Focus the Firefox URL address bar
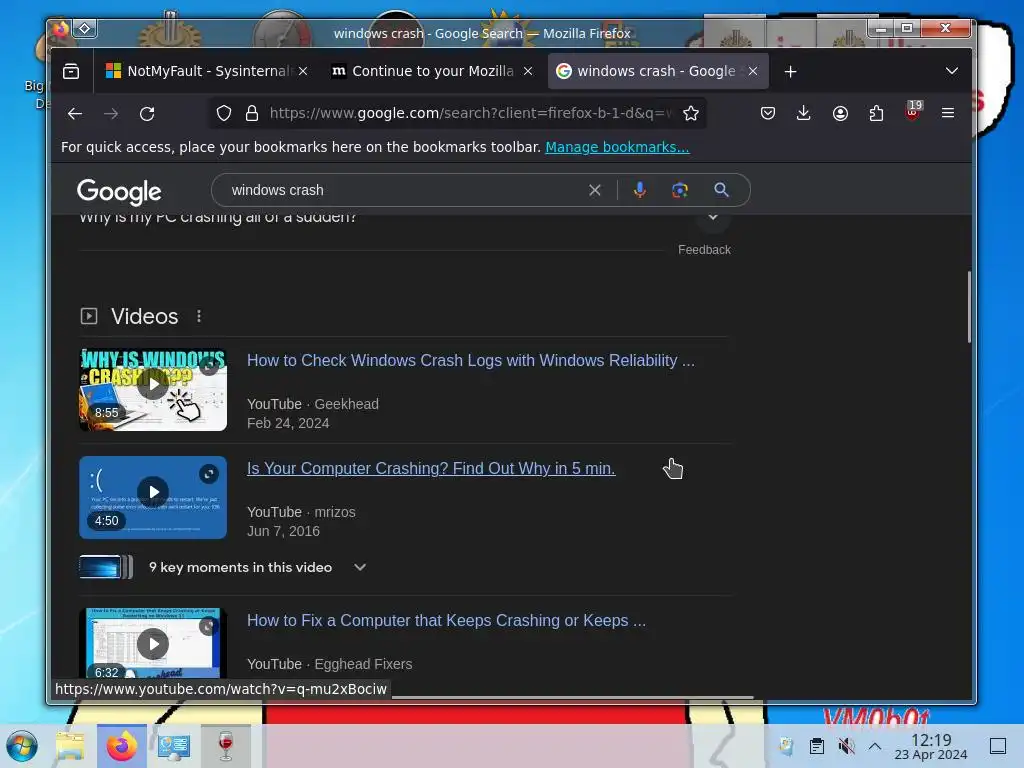Image resolution: width=1024 pixels, height=768 pixels. pos(470,114)
